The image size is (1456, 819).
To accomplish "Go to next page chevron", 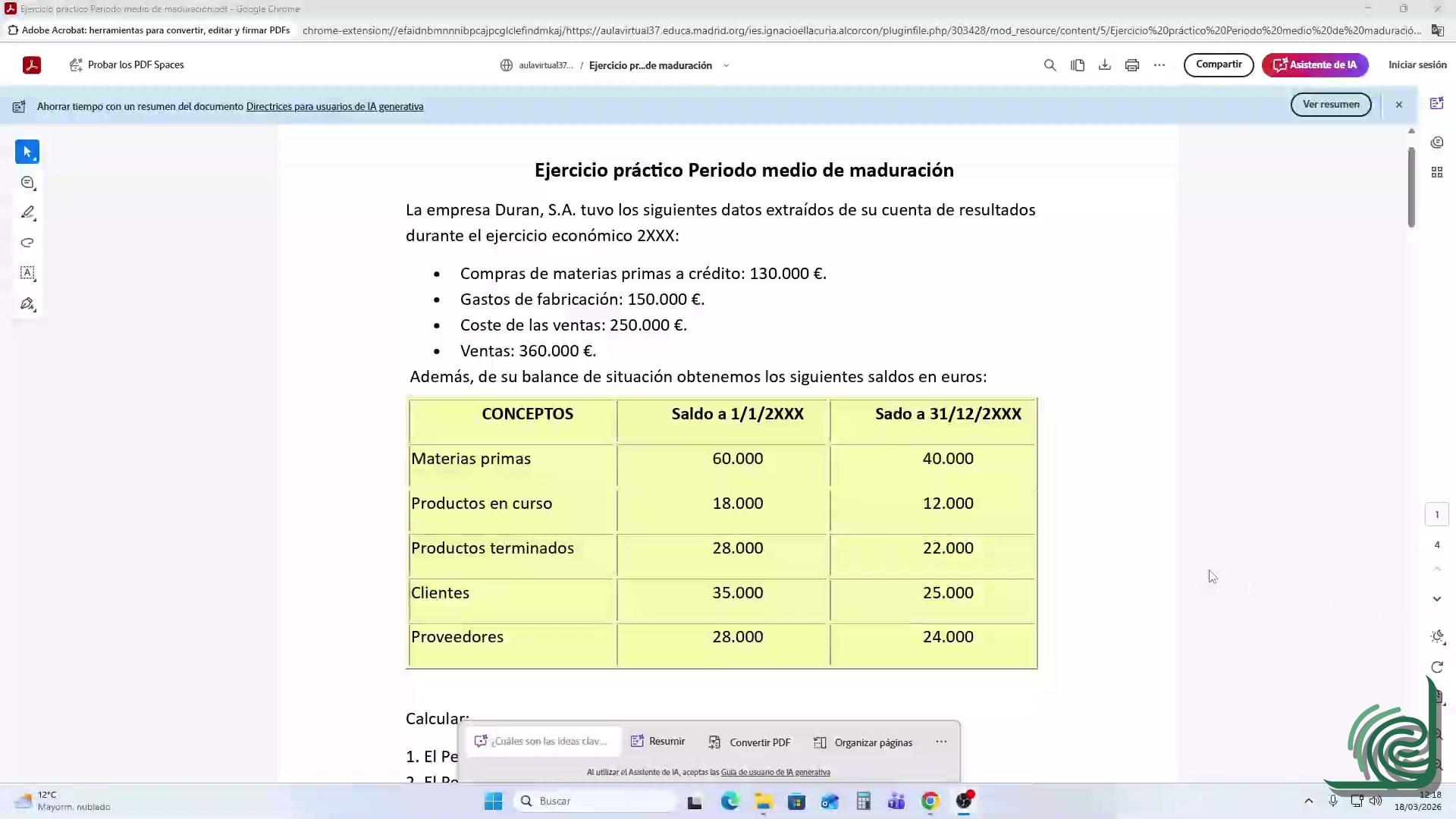I will point(1436,599).
